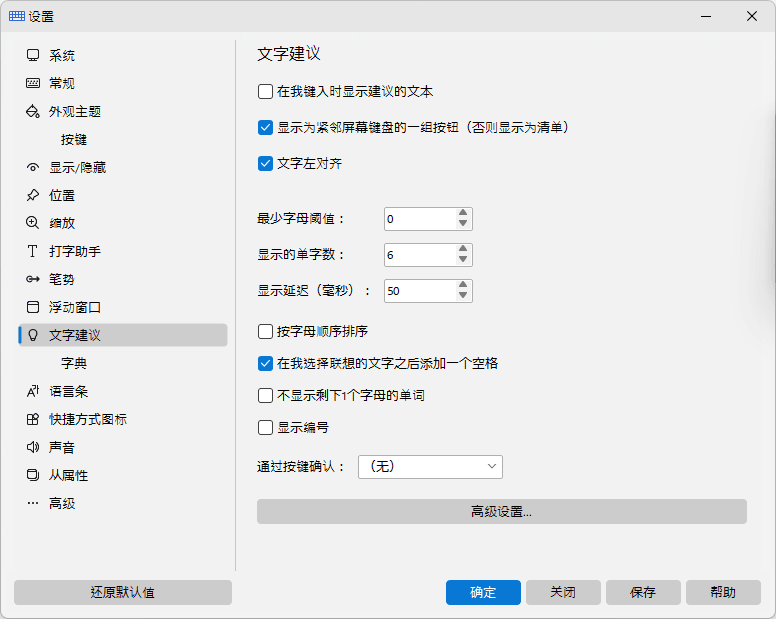Viewport: 776px width, 619px height.
Task: Decrease 显示的单字数 with down arrow
Action: (x=463, y=260)
